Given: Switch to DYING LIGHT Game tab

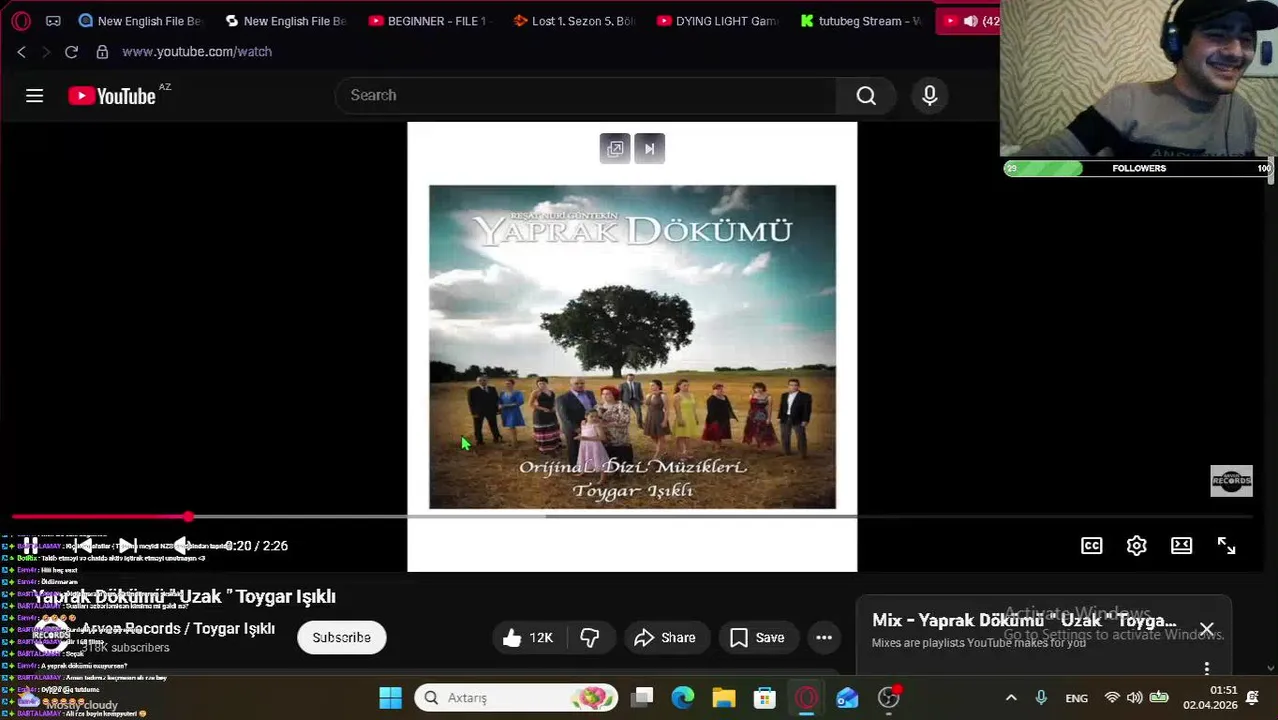Looking at the screenshot, I should click(x=719, y=20).
